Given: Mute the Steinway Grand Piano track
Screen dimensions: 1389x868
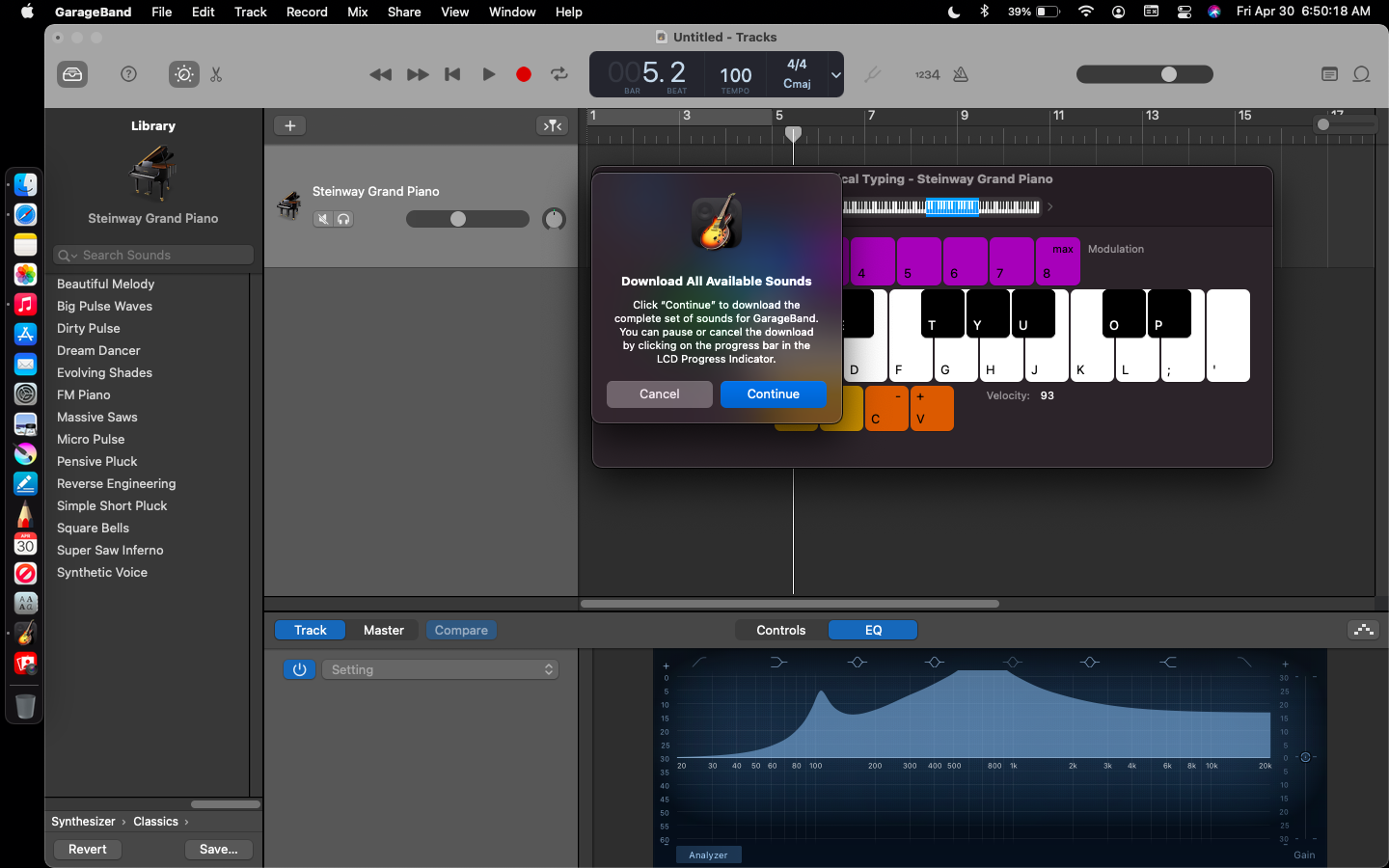Looking at the screenshot, I should [323, 219].
